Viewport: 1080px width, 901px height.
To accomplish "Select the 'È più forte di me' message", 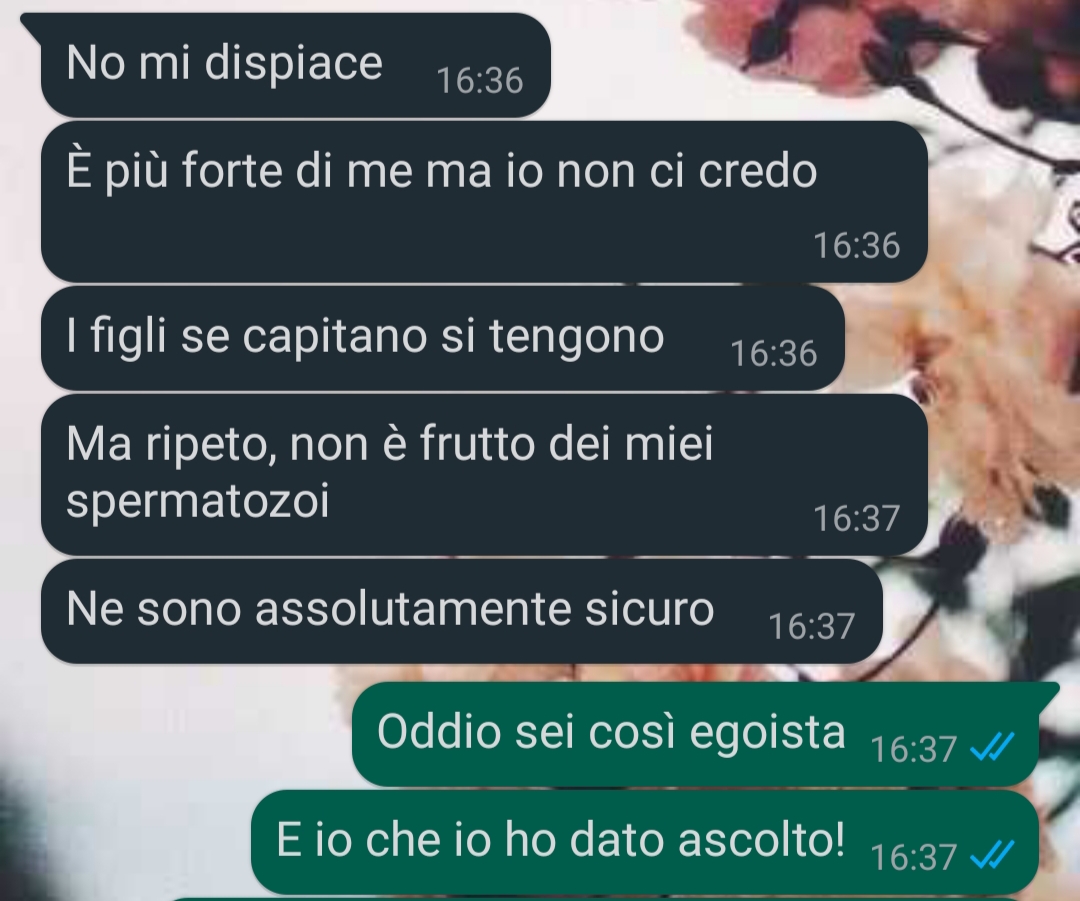I will coord(484,202).
